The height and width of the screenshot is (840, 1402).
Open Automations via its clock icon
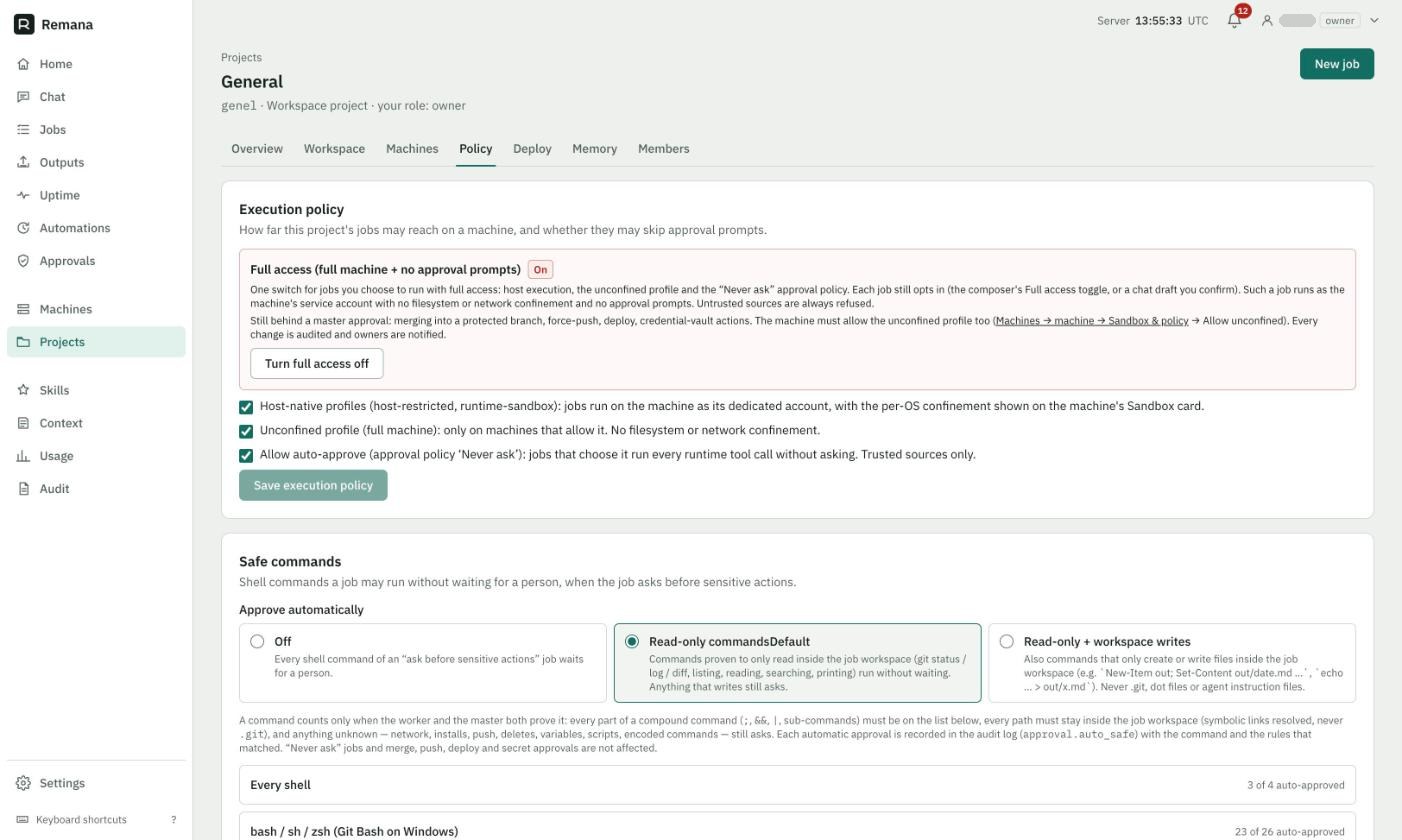(23, 228)
